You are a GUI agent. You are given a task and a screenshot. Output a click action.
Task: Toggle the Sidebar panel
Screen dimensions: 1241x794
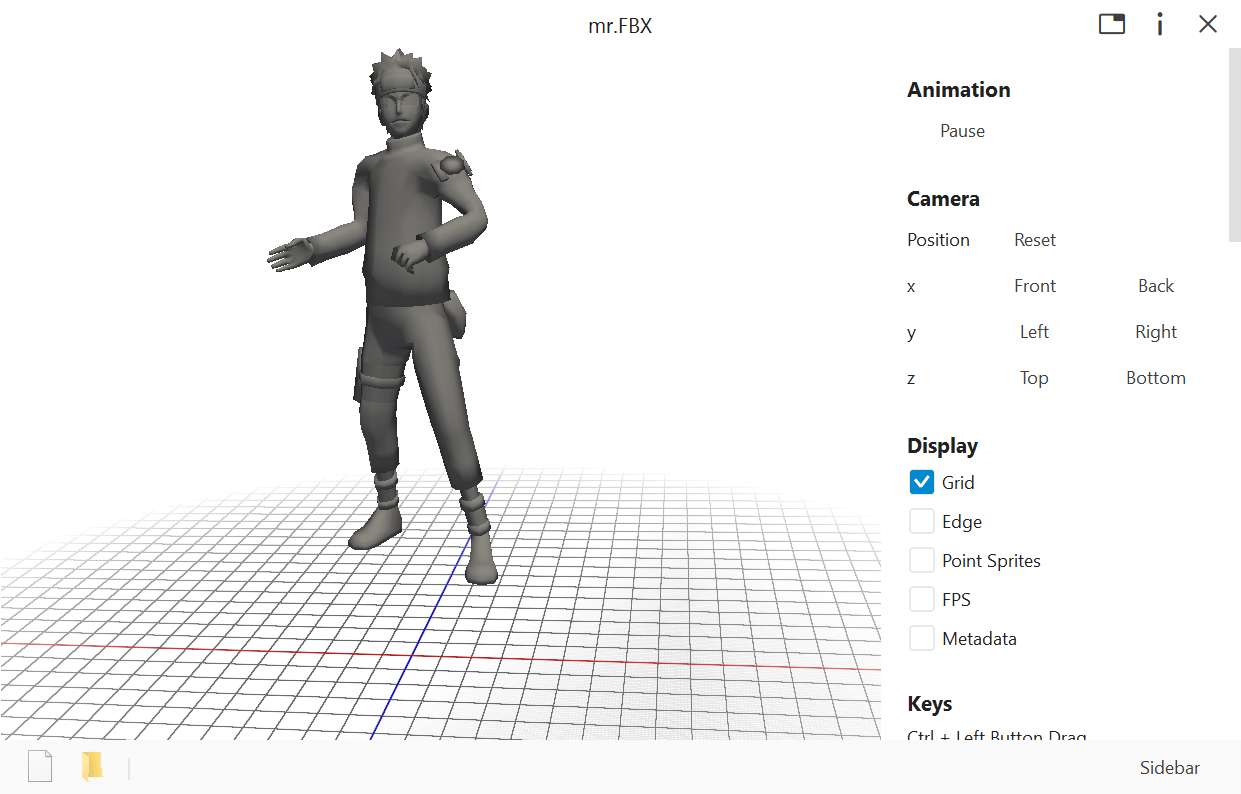click(x=1169, y=767)
